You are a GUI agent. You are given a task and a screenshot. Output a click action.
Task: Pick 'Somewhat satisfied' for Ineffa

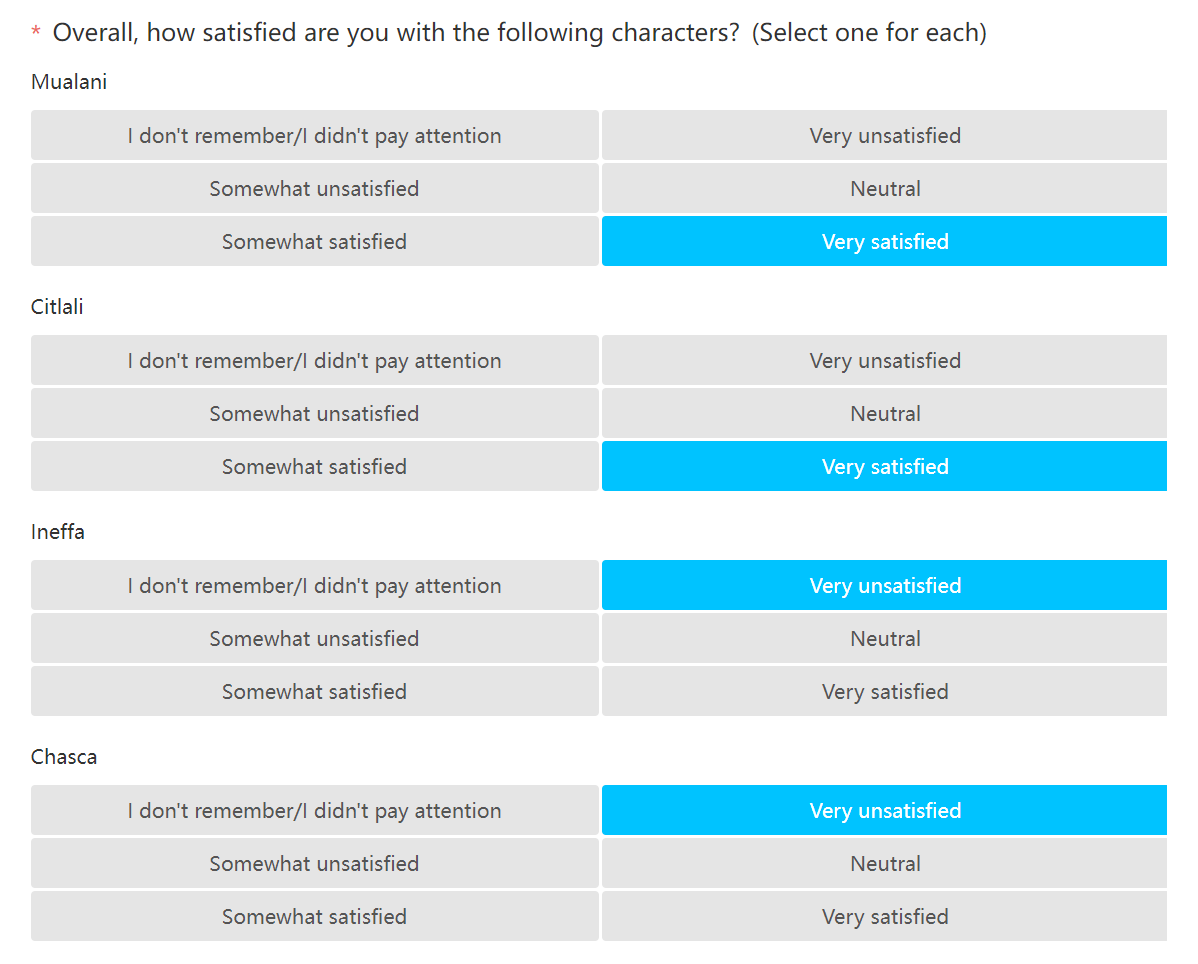click(315, 691)
